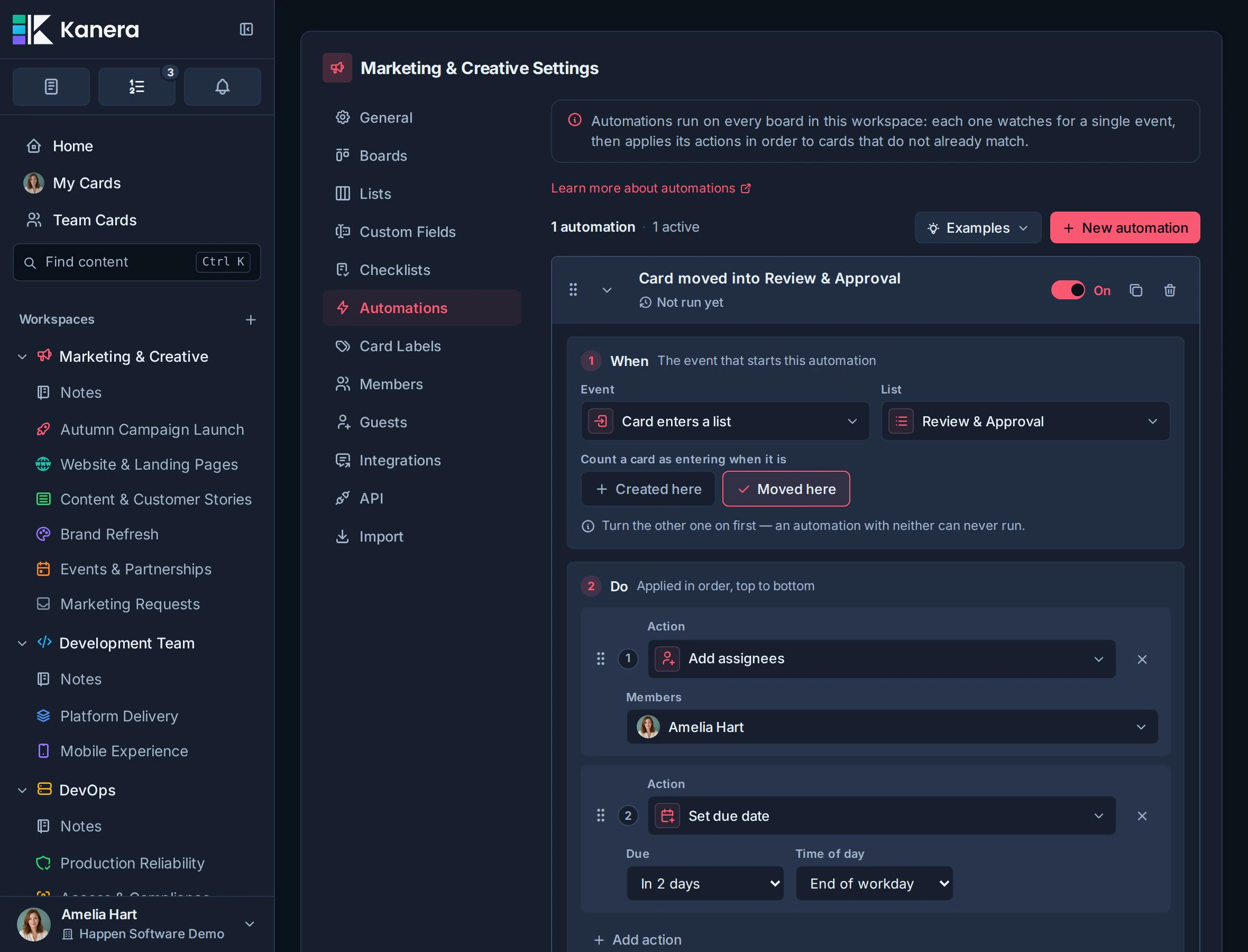Duplicate the Review & Approval automation

click(x=1135, y=290)
